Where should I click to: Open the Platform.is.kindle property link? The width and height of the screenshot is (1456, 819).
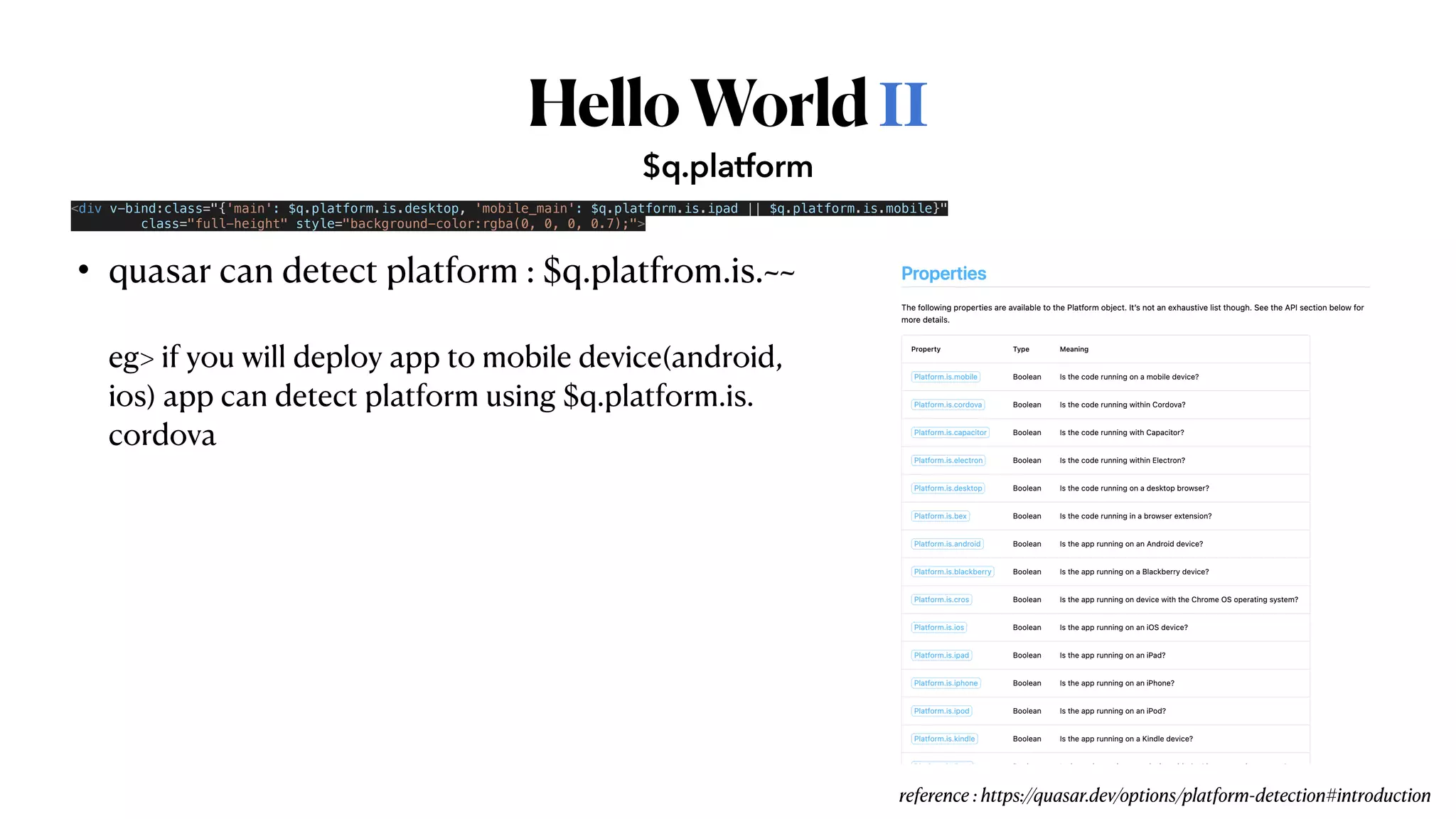pos(944,739)
